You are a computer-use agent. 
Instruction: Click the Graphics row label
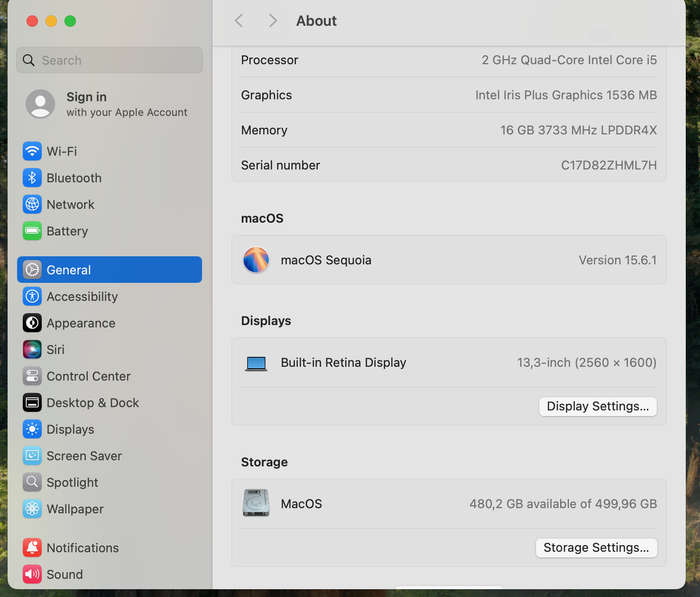point(267,95)
